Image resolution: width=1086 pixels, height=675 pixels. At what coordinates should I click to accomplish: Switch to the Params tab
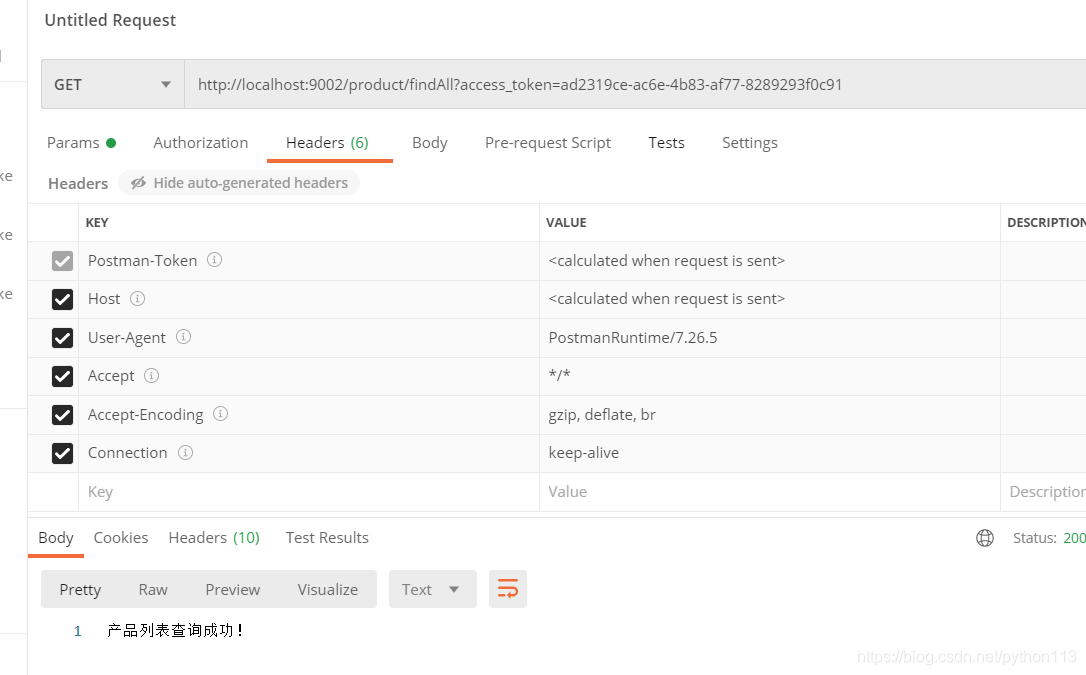pyautogui.click(x=81, y=143)
